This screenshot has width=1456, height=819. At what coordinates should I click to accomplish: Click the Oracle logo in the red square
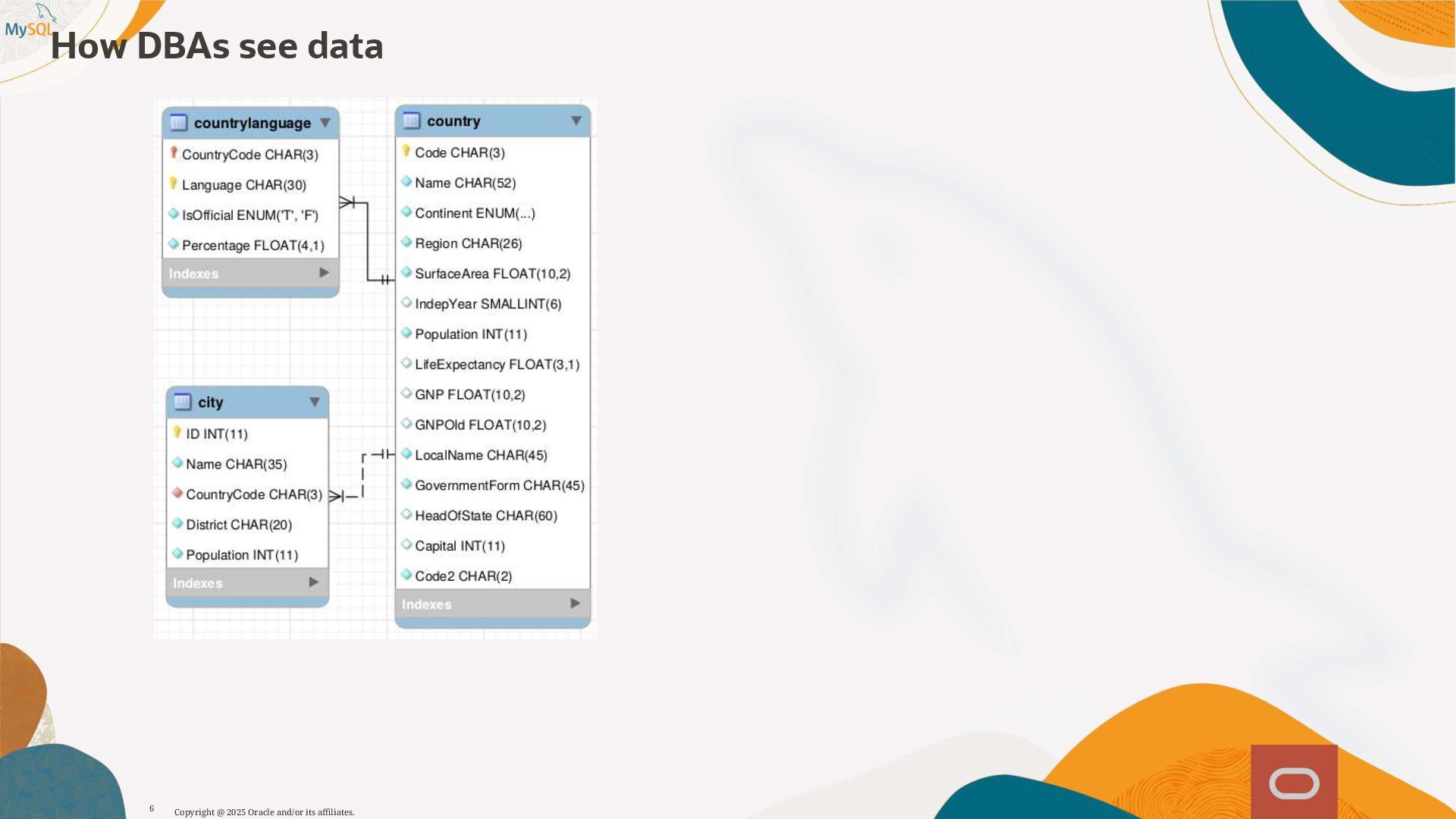[x=1294, y=783]
